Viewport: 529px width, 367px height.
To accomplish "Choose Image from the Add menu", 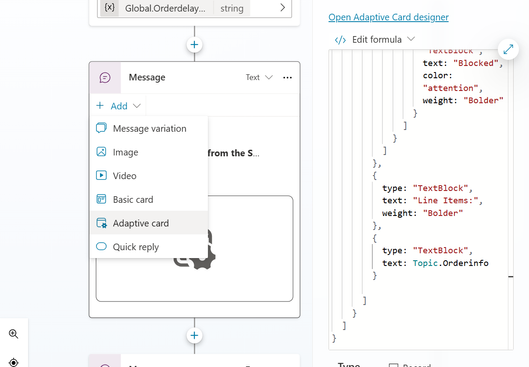I will click(x=149, y=152).
